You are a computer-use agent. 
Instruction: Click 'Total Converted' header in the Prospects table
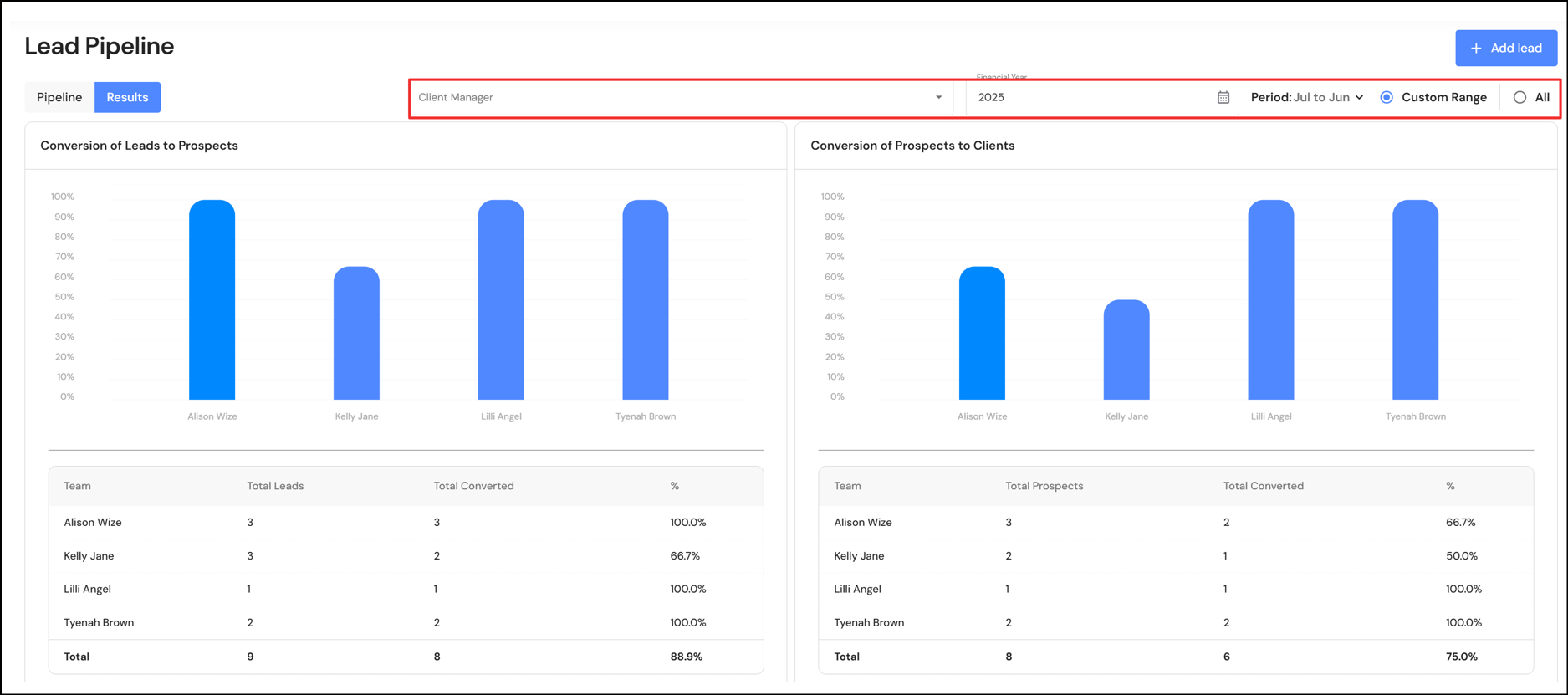pyautogui.click(x=1263, y=486)
